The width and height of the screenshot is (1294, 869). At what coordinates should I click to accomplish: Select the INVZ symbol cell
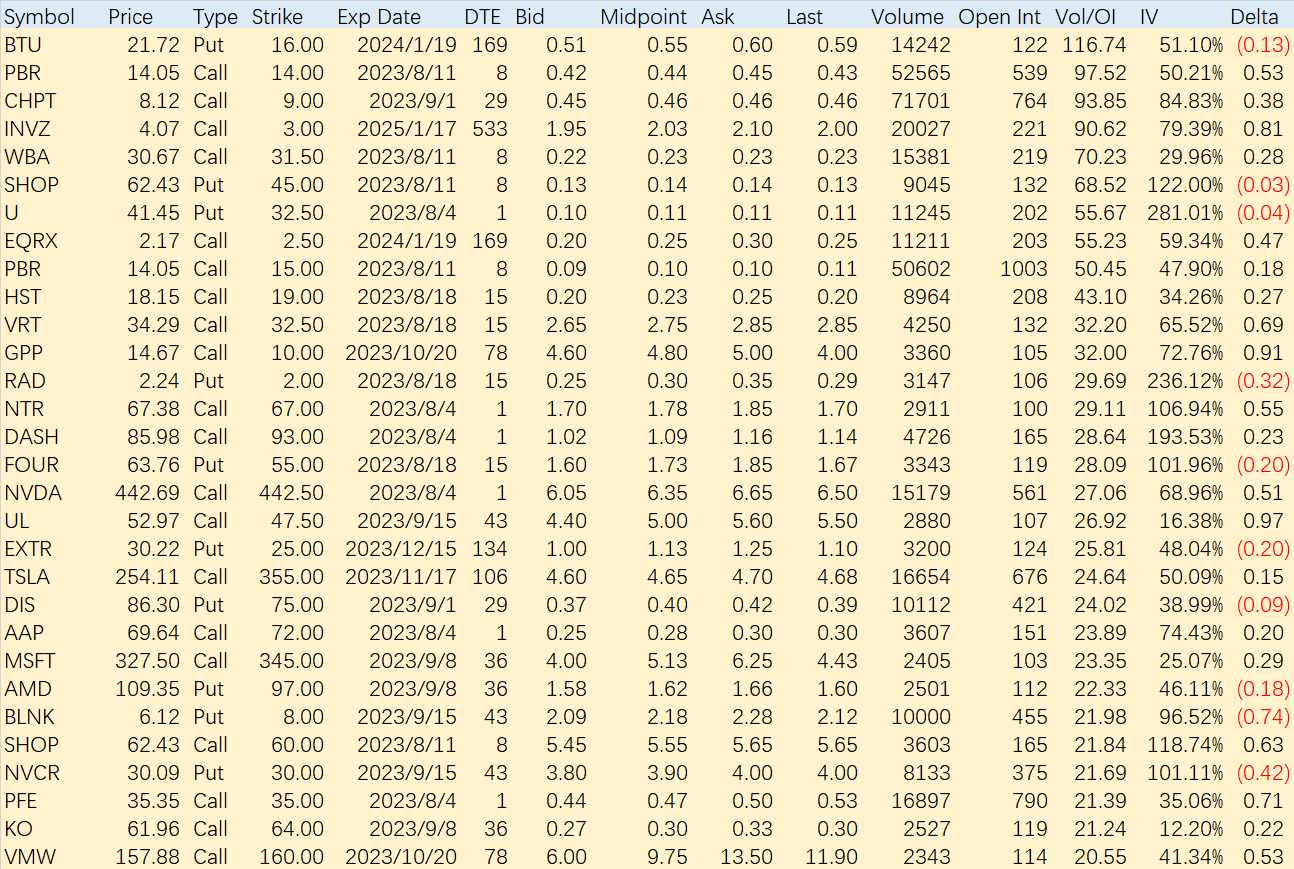(28, 129)
